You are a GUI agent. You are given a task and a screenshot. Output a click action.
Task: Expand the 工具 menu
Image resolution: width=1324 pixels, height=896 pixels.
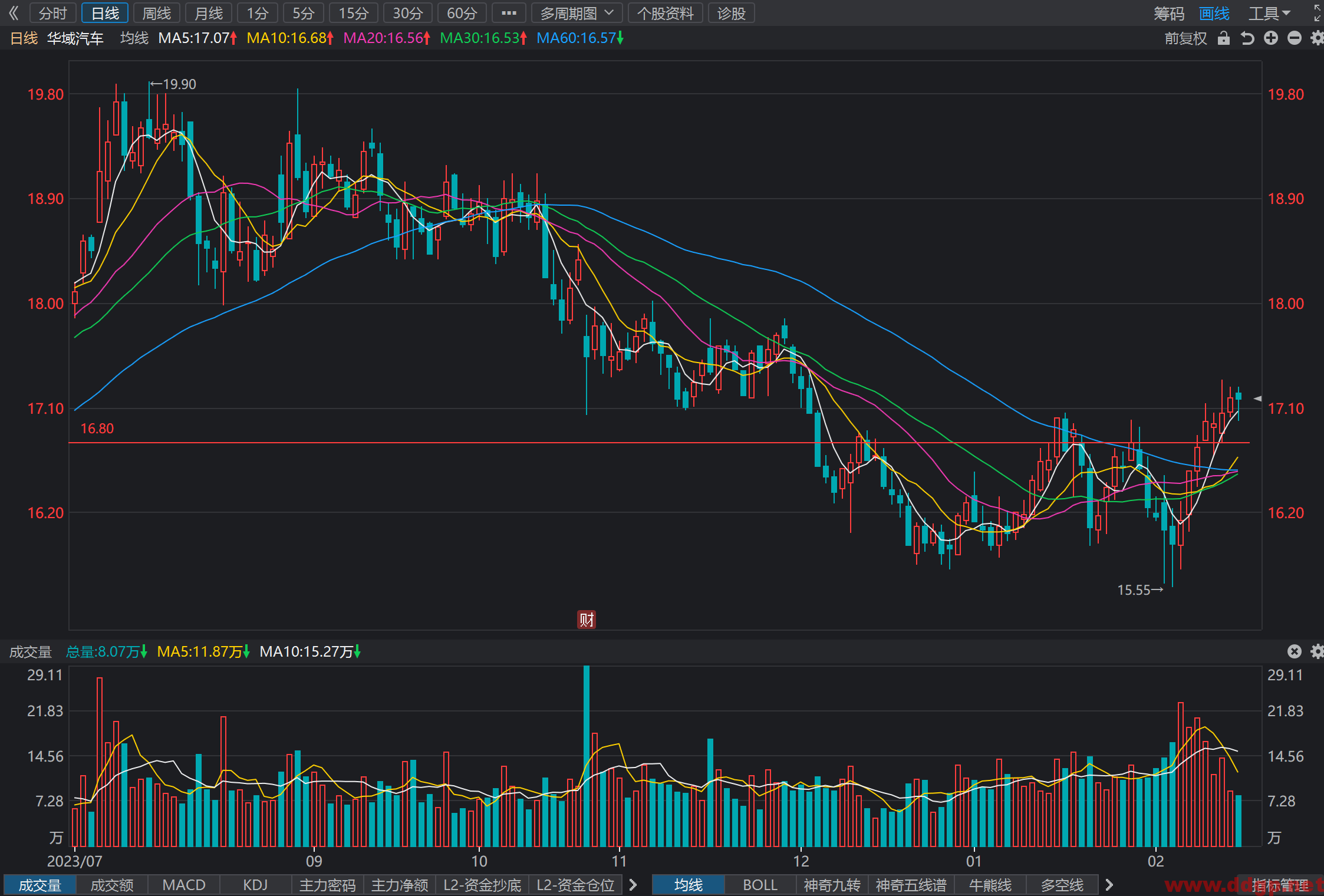pyautogui.click(x=1269, y=13)
